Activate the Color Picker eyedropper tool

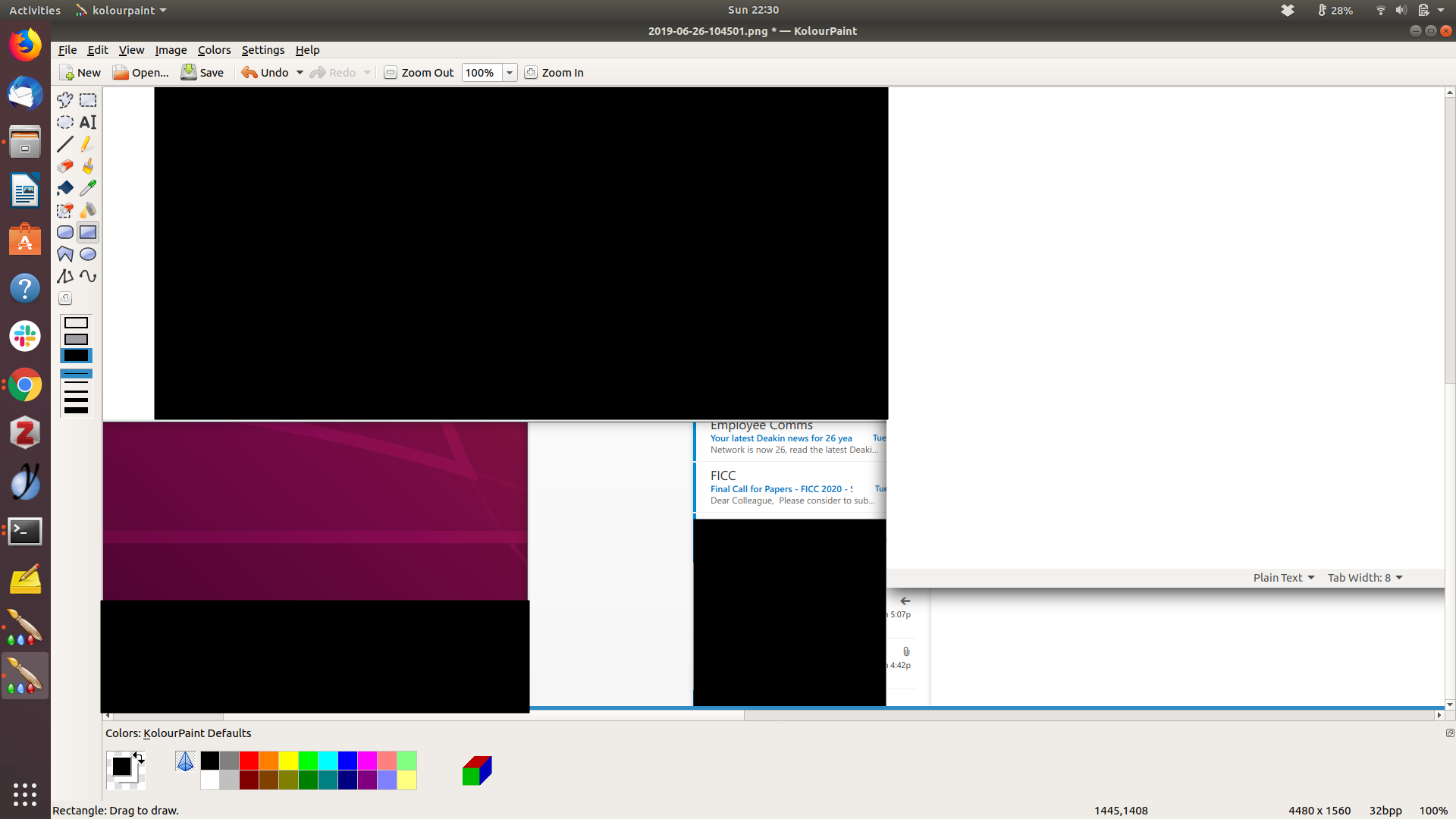point(88,188)
